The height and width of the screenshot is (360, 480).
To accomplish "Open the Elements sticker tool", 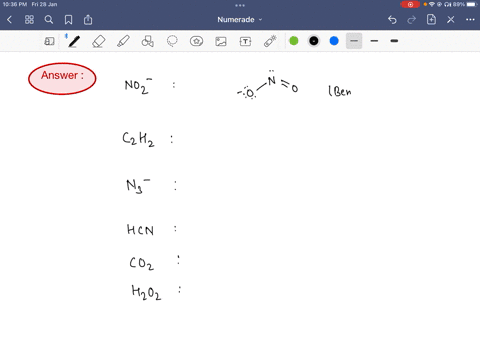I will click(196, 41).
